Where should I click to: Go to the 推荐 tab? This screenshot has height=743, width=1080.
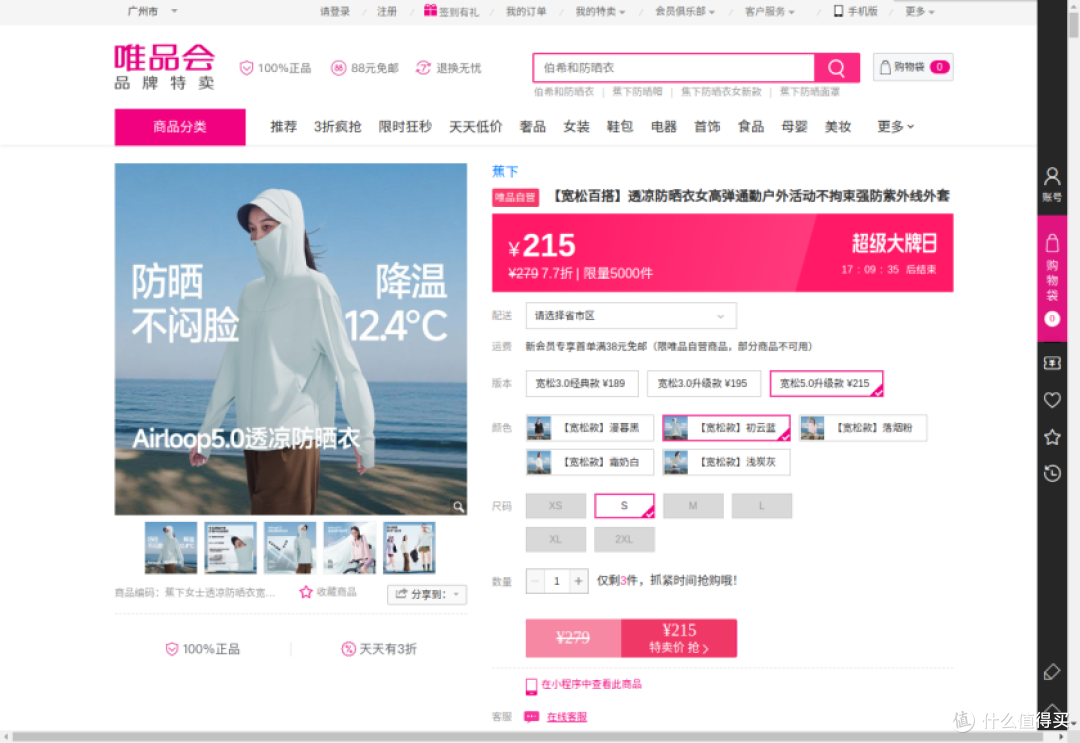click(283, 126)
